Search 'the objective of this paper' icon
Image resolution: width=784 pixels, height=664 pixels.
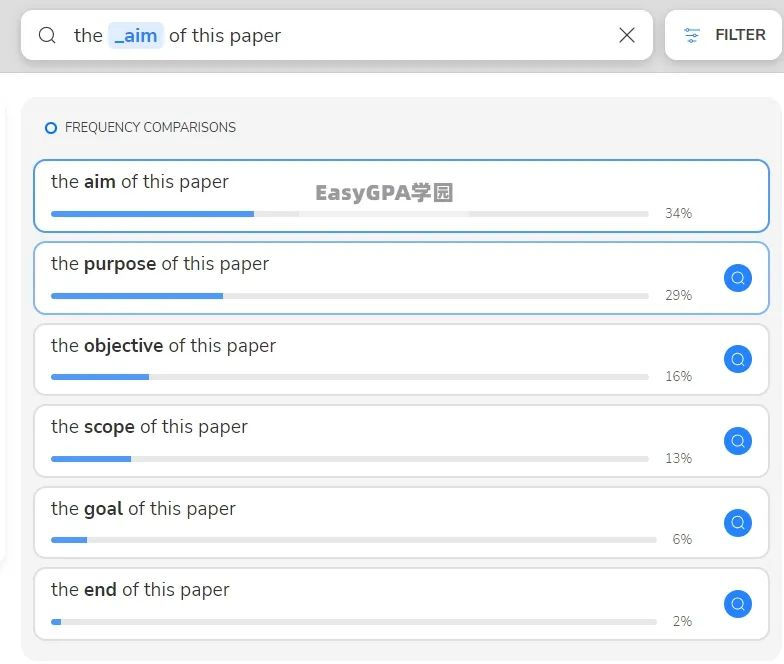738,359
